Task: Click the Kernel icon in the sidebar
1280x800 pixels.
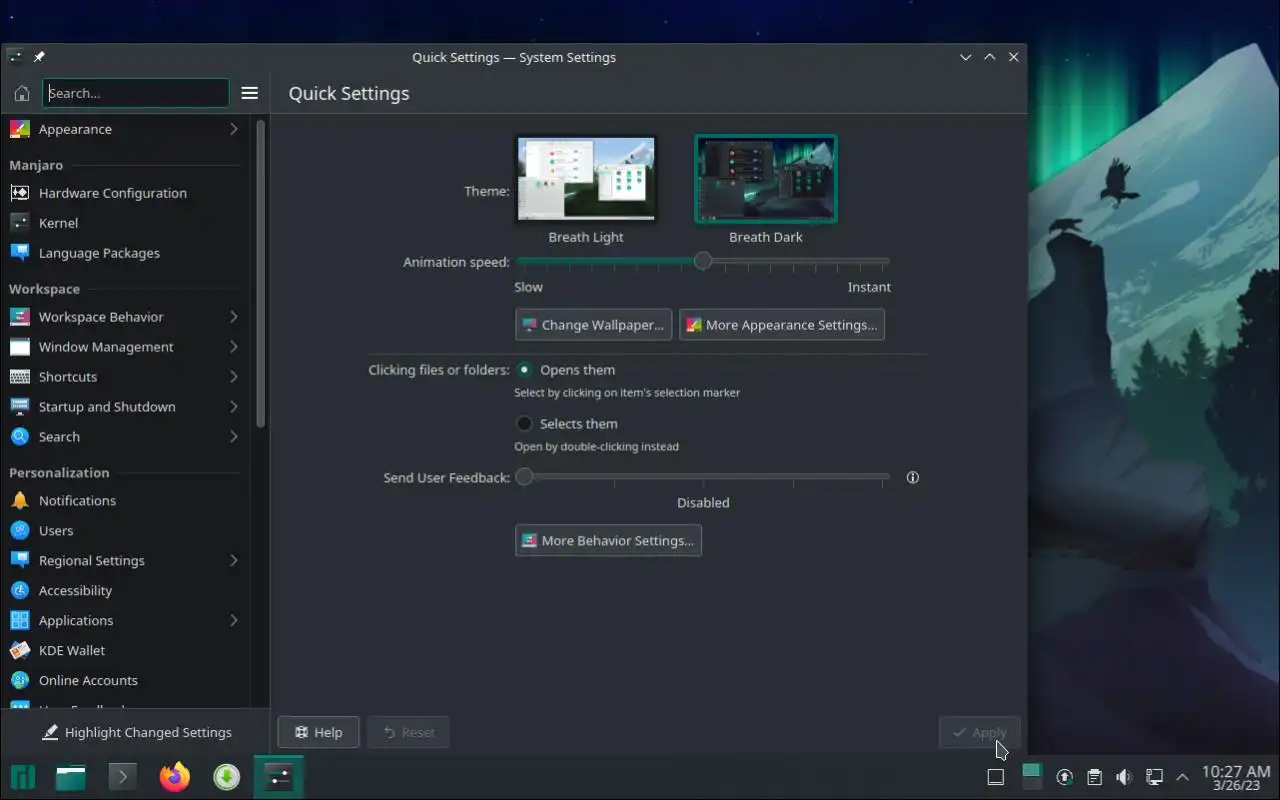Action: tap(20, 223)
